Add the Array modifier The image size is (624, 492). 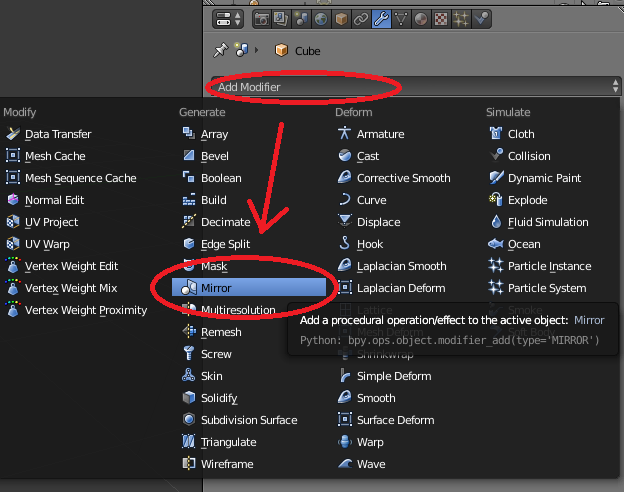point(205,134)
